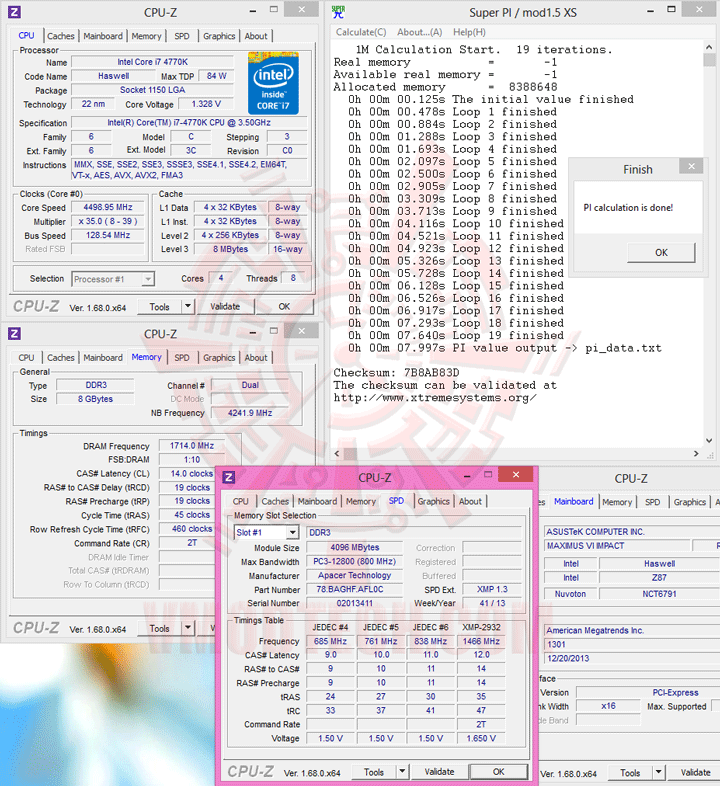
Task: Click the Checksum: 7B8AB83D line
Action: [396, 372]
